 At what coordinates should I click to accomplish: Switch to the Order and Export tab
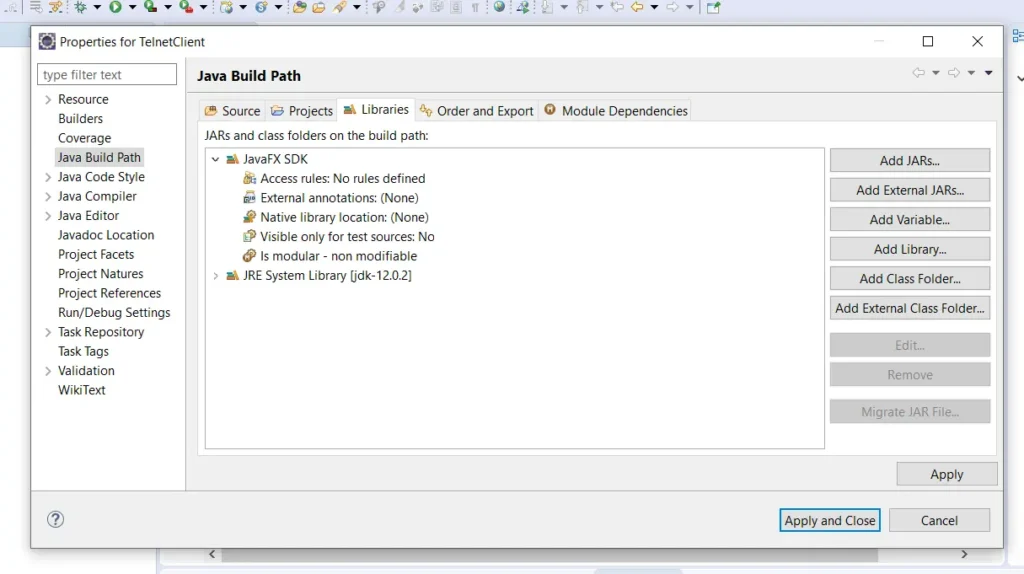pyautogui.click(x=476, y=111)
